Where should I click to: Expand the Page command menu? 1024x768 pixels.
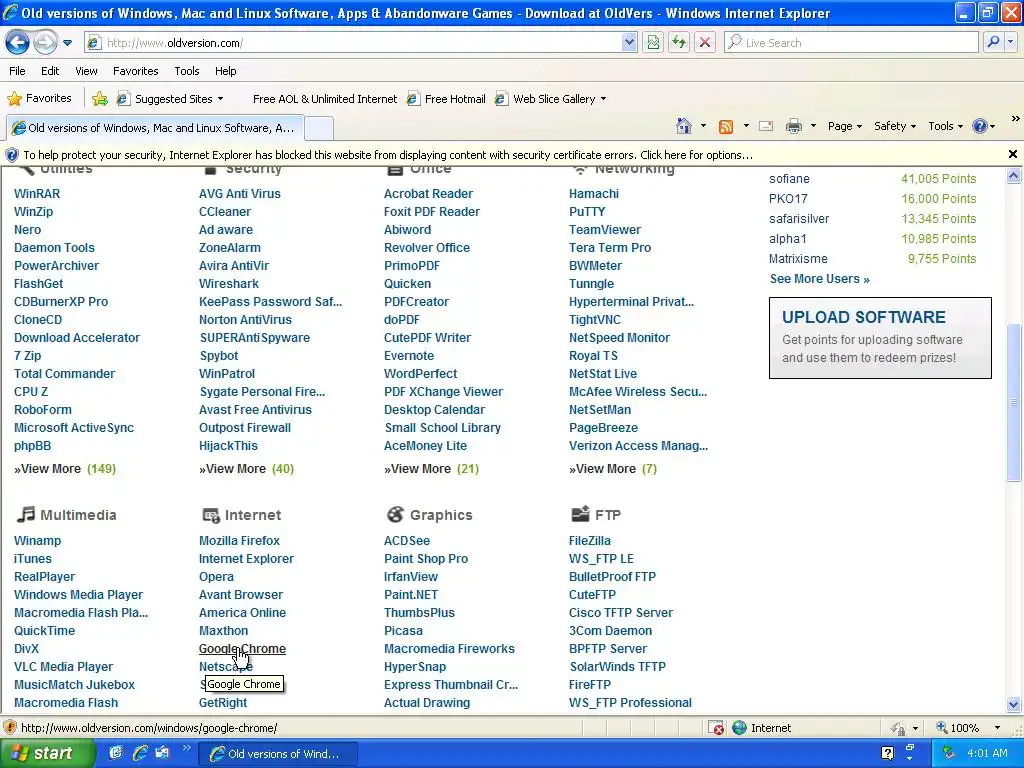point(844,127)
